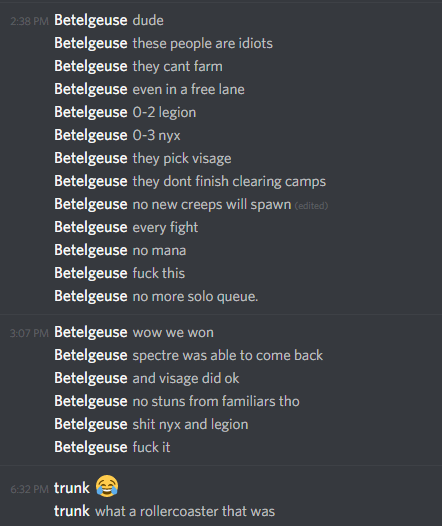Click Betelgeuse username beside "no mana"
Viewport: 442px width, 526px height.
(x=91, y=250)
